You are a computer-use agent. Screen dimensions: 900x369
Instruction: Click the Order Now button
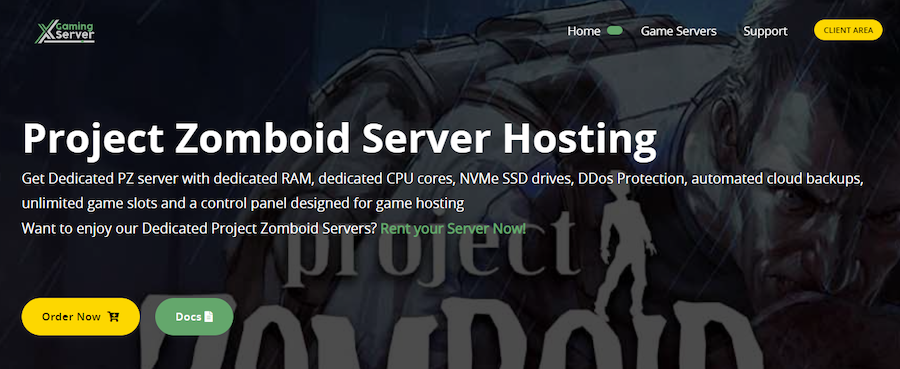point(80,316)
